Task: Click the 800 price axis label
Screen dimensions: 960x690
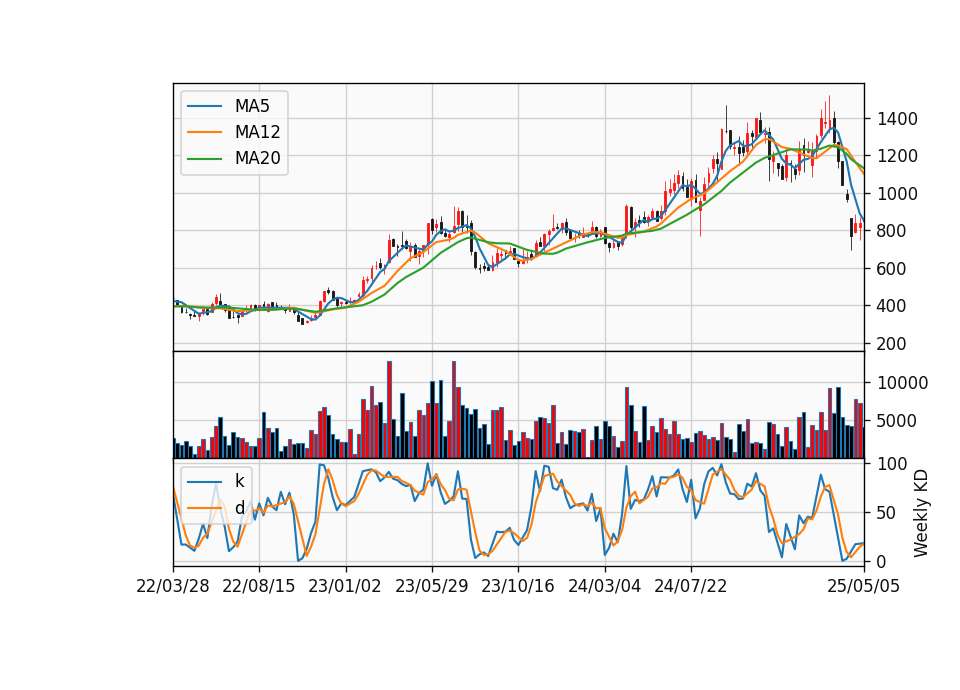Action: coord(891,231)
